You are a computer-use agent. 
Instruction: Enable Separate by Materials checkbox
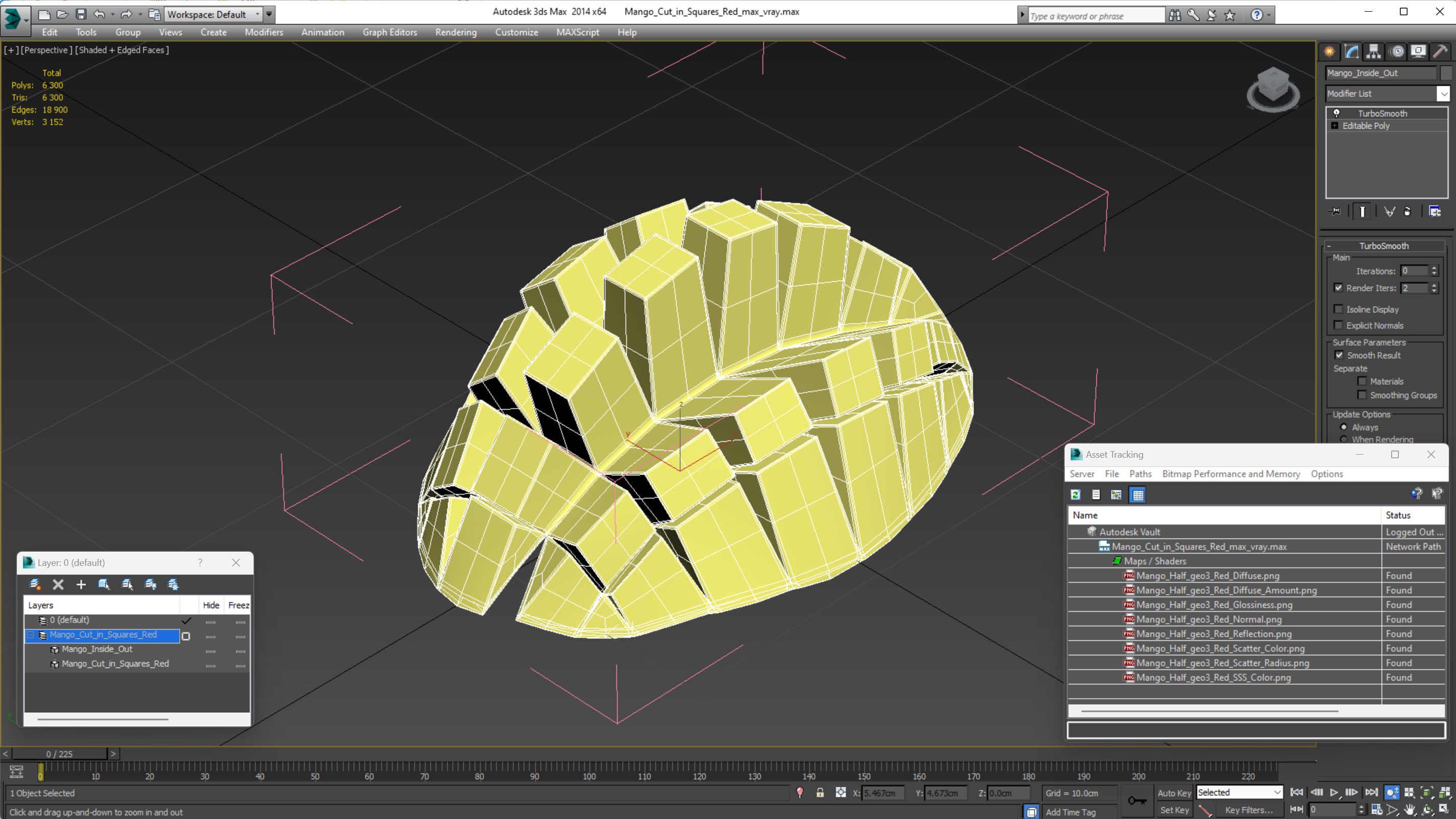pyautogui.click(x=1362, y=381)
